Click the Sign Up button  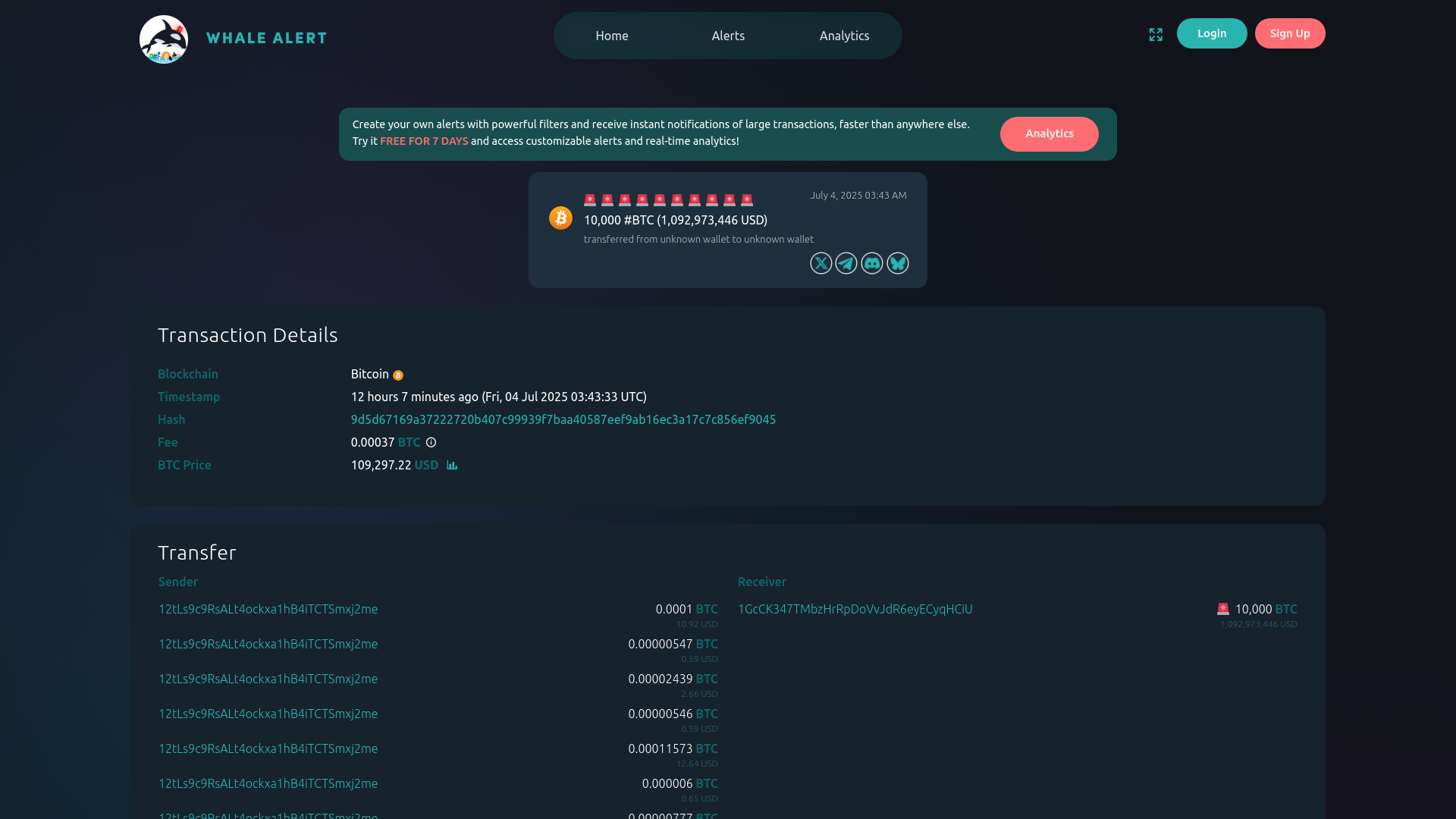pyautogui.click(x=1290, y=33)
